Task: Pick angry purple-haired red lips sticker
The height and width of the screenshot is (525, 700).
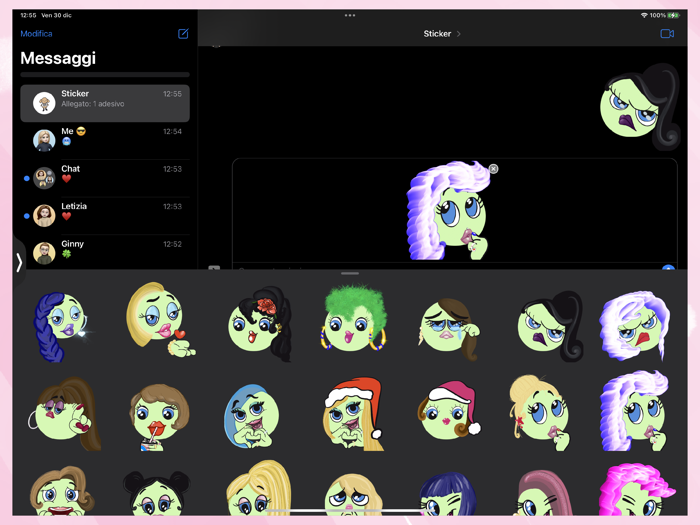Action: (x=634, y=326)
